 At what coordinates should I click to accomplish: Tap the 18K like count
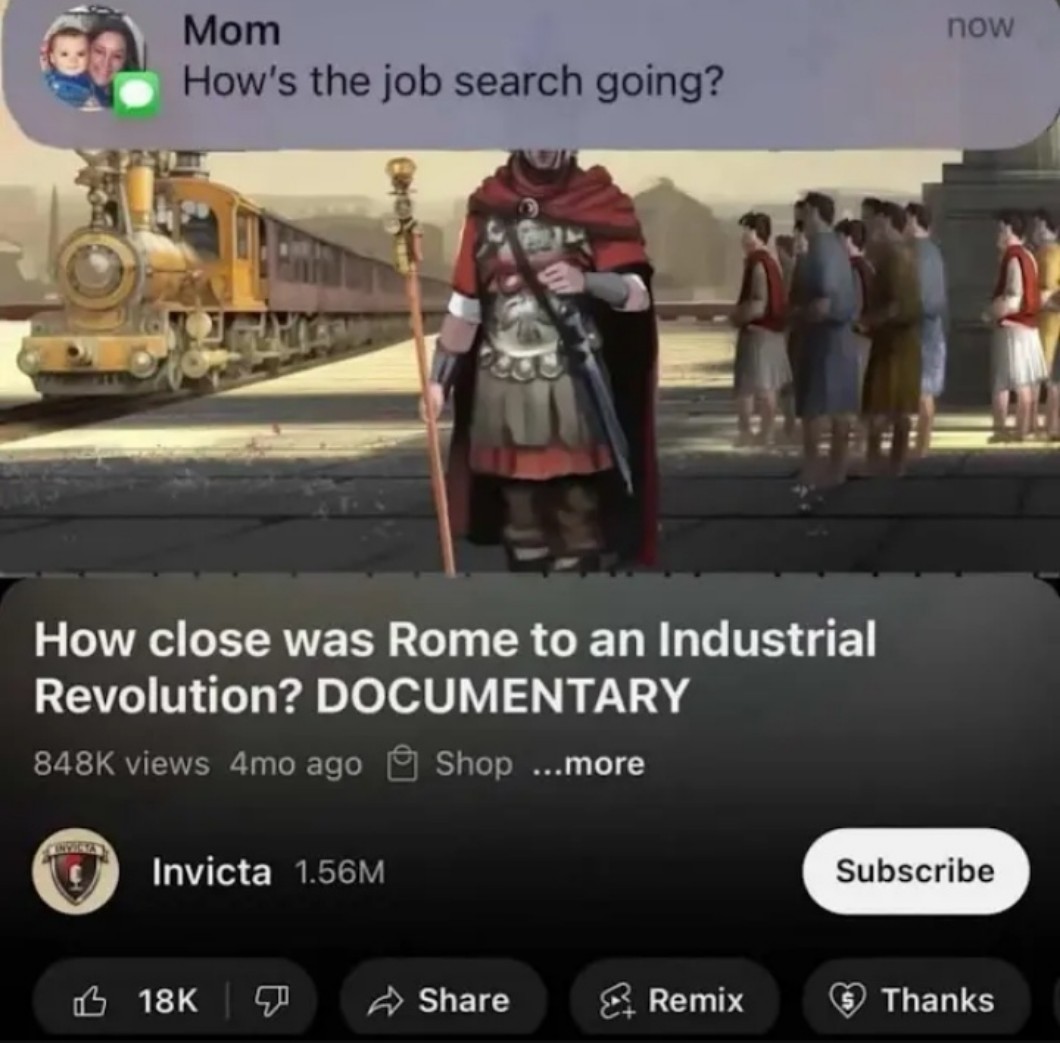point(168,1001)
